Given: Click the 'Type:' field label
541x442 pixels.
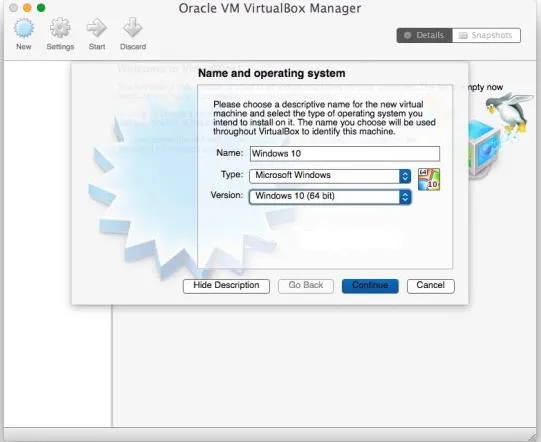Looking at the screenshot, I should coord(232,174).
